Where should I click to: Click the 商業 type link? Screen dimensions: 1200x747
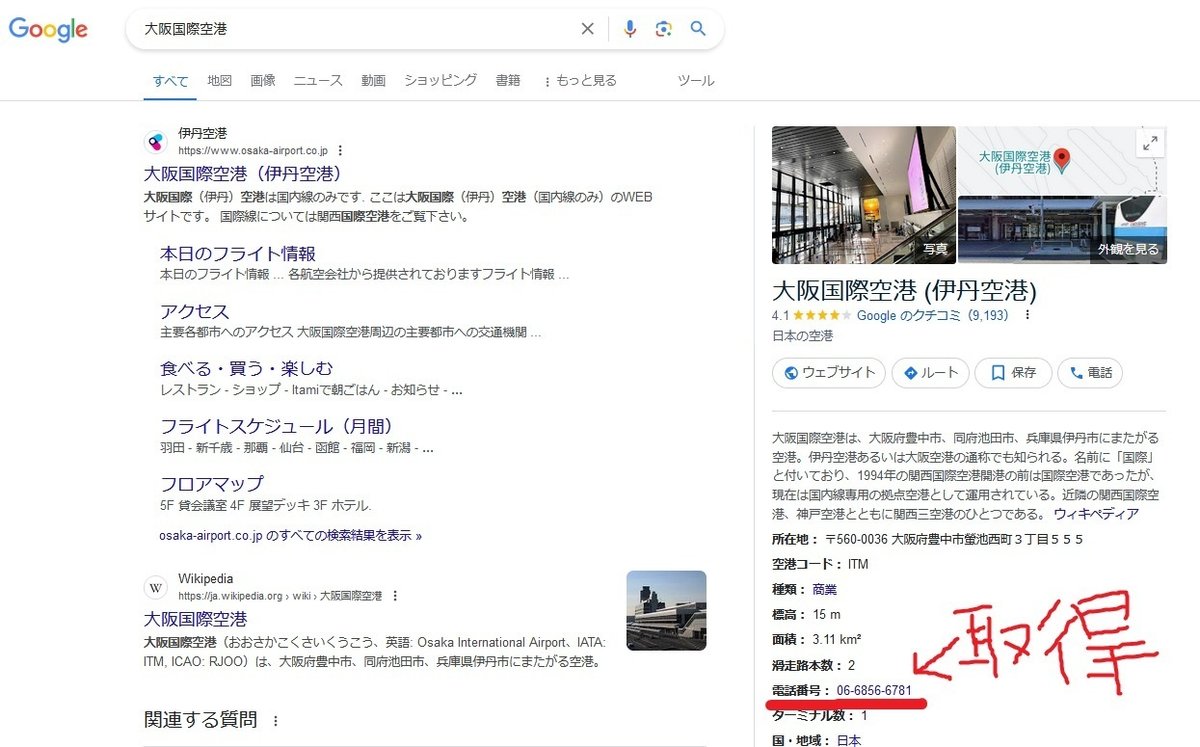point(824,589)
